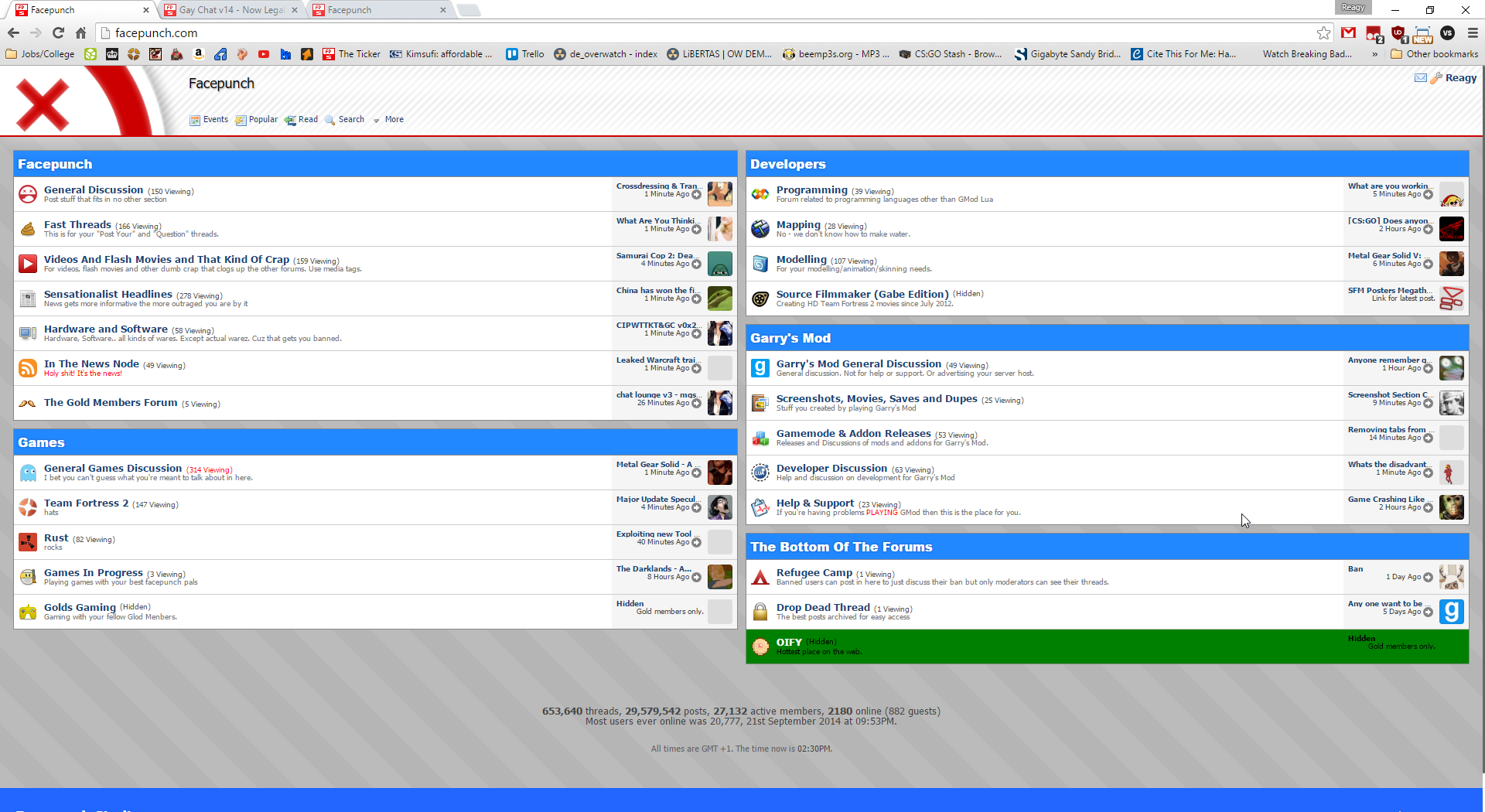Open 'Leaked Warcraft trai...' thread
1485x812 pixels.
(x=659, y=360)
